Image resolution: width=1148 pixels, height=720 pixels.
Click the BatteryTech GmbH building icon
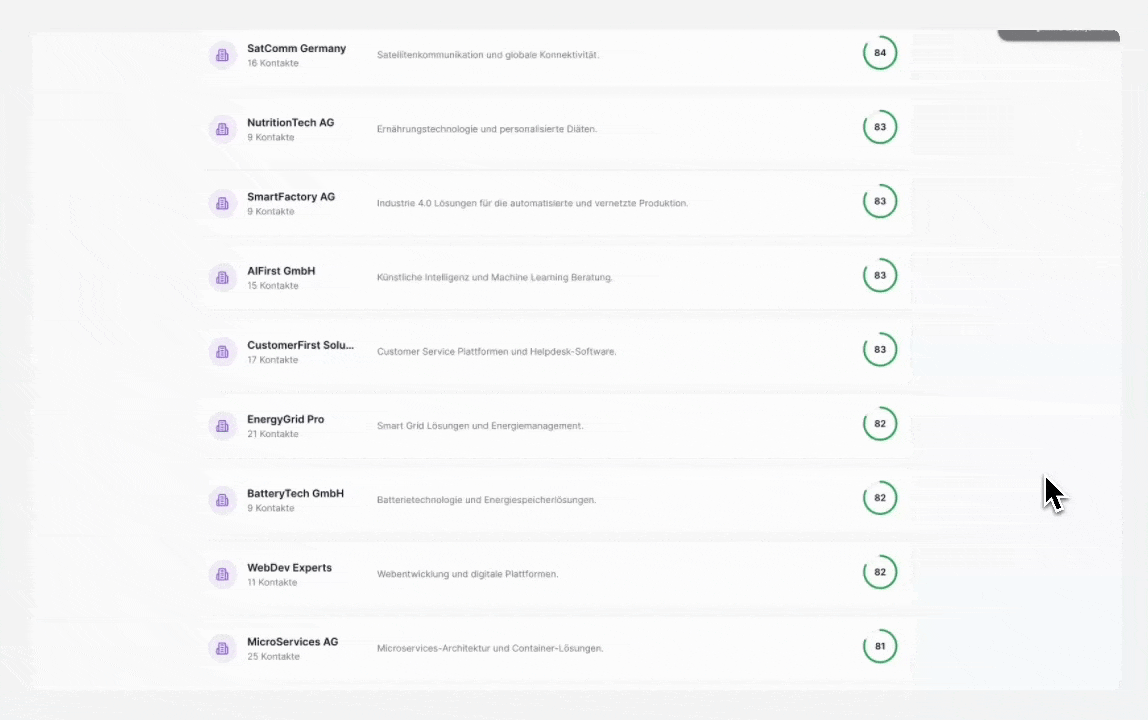tap(222, 499)
